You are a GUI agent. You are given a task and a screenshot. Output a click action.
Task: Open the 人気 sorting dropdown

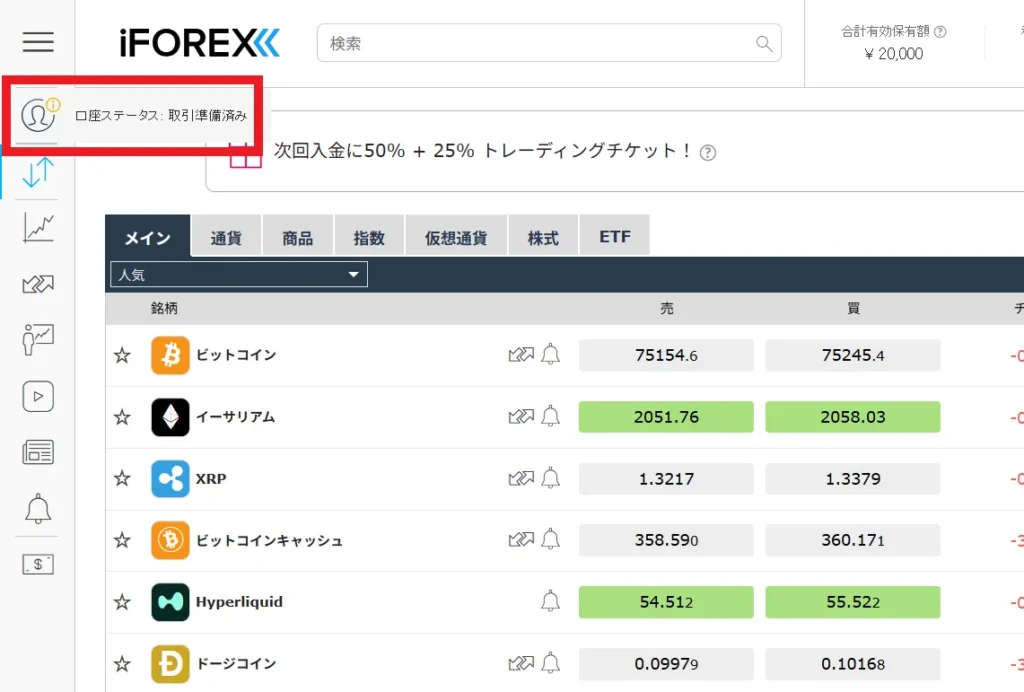pos(239,274)
